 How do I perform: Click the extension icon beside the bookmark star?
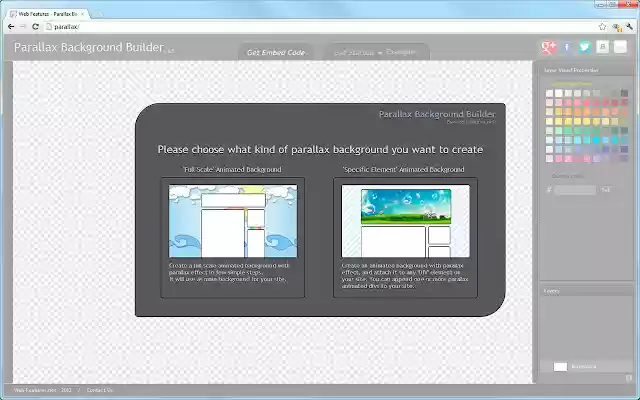tap(616, 27)
